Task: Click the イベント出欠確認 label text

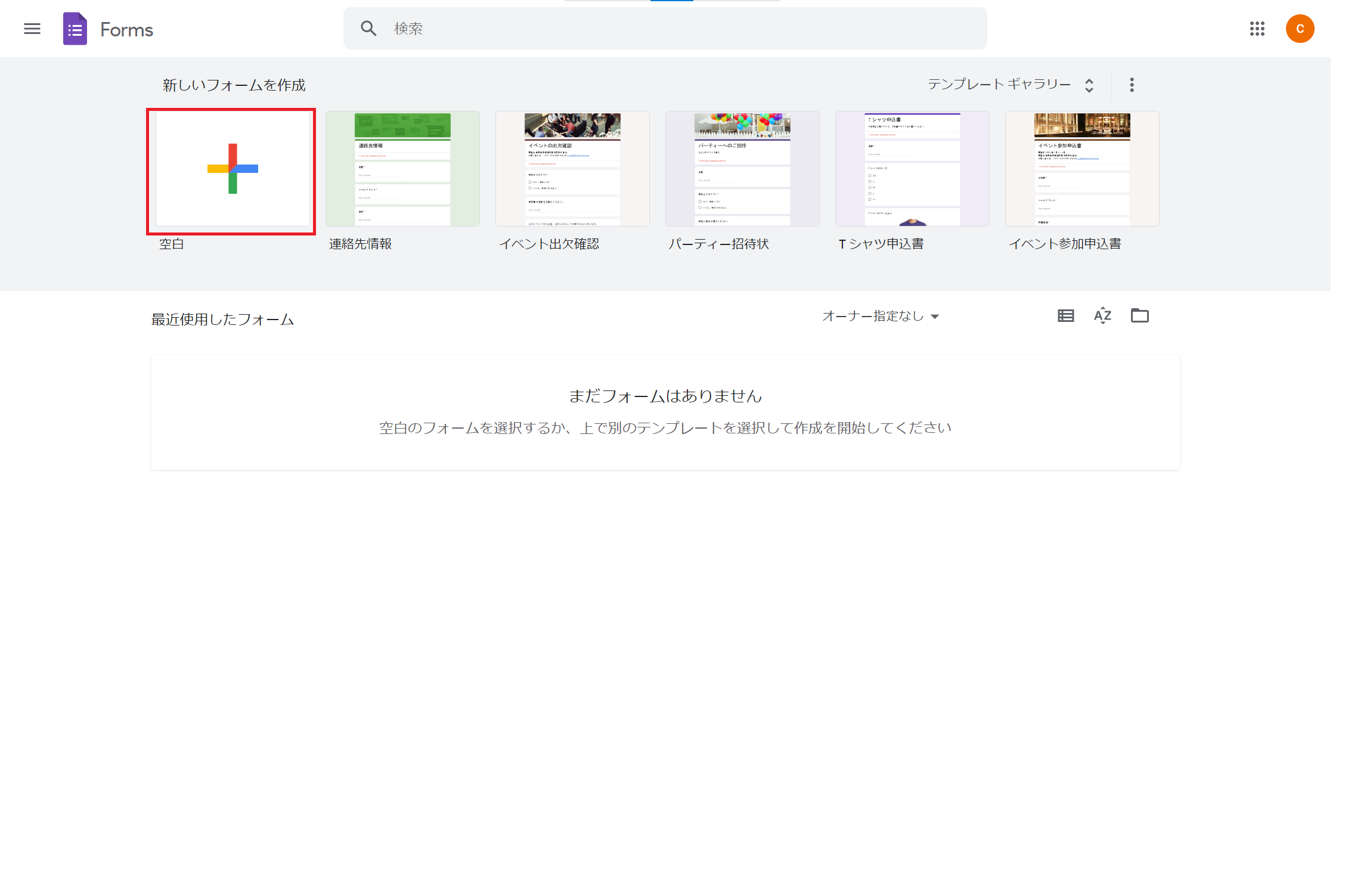Action: coord(548,244)
